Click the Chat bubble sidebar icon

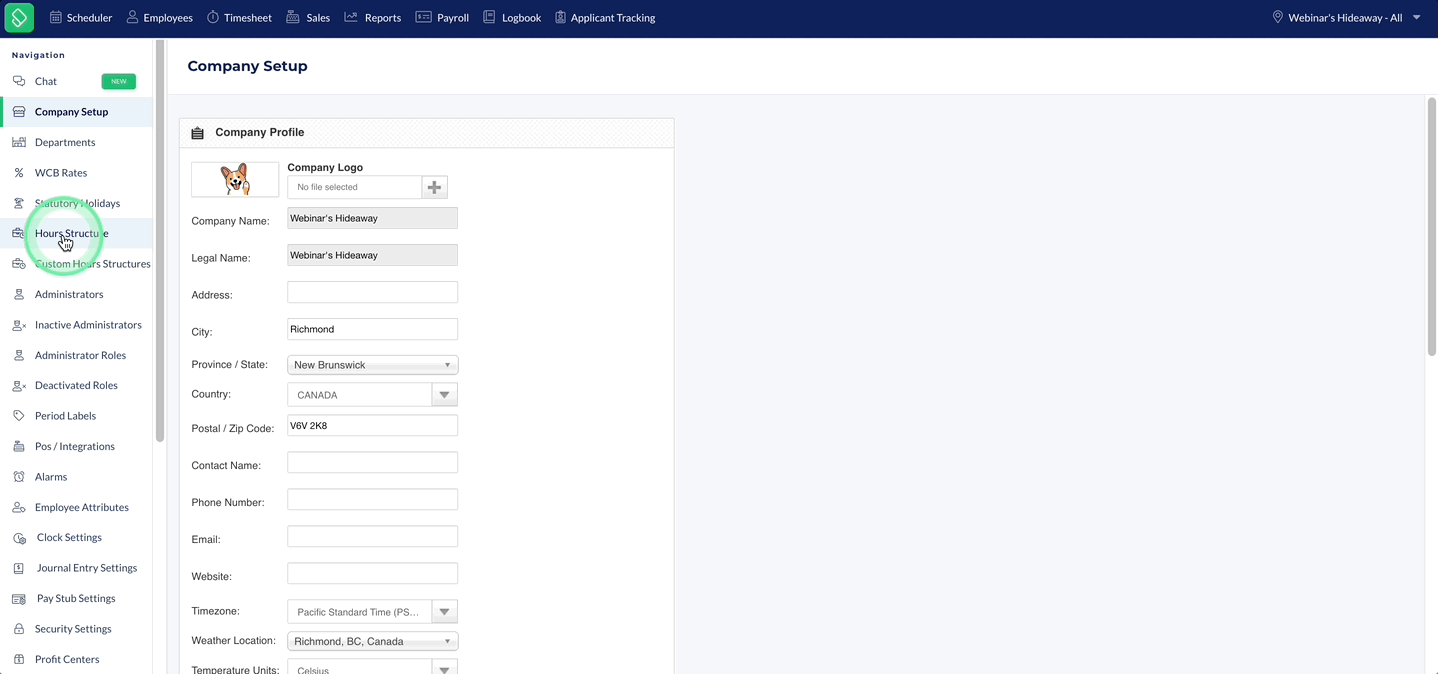click(x=19, y=81)
